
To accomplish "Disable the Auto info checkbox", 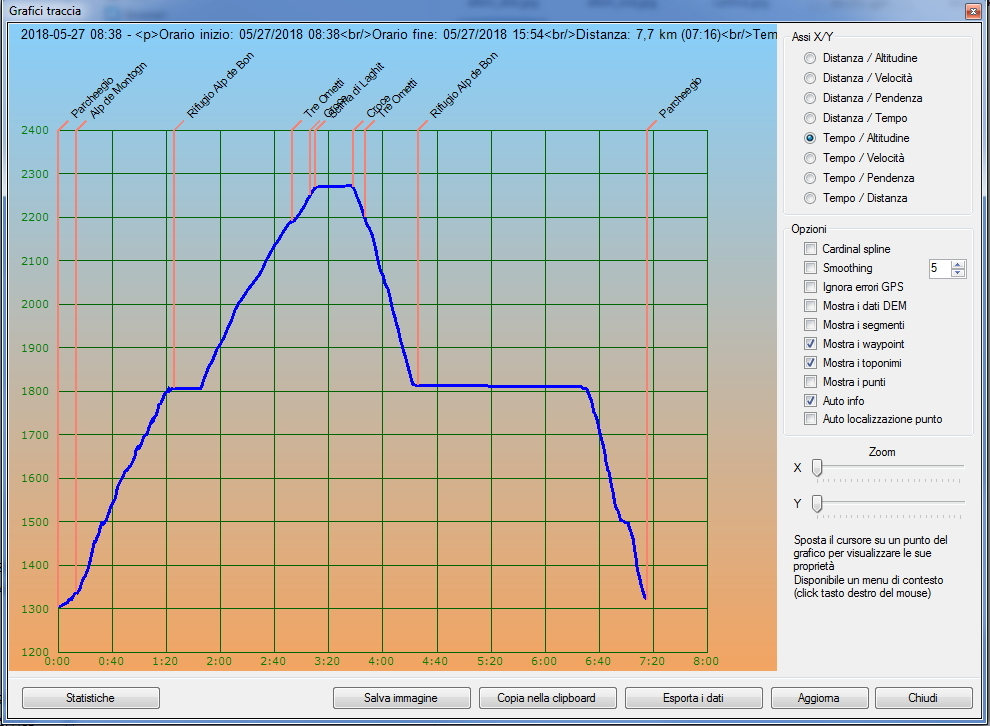I will click(810, 401).
